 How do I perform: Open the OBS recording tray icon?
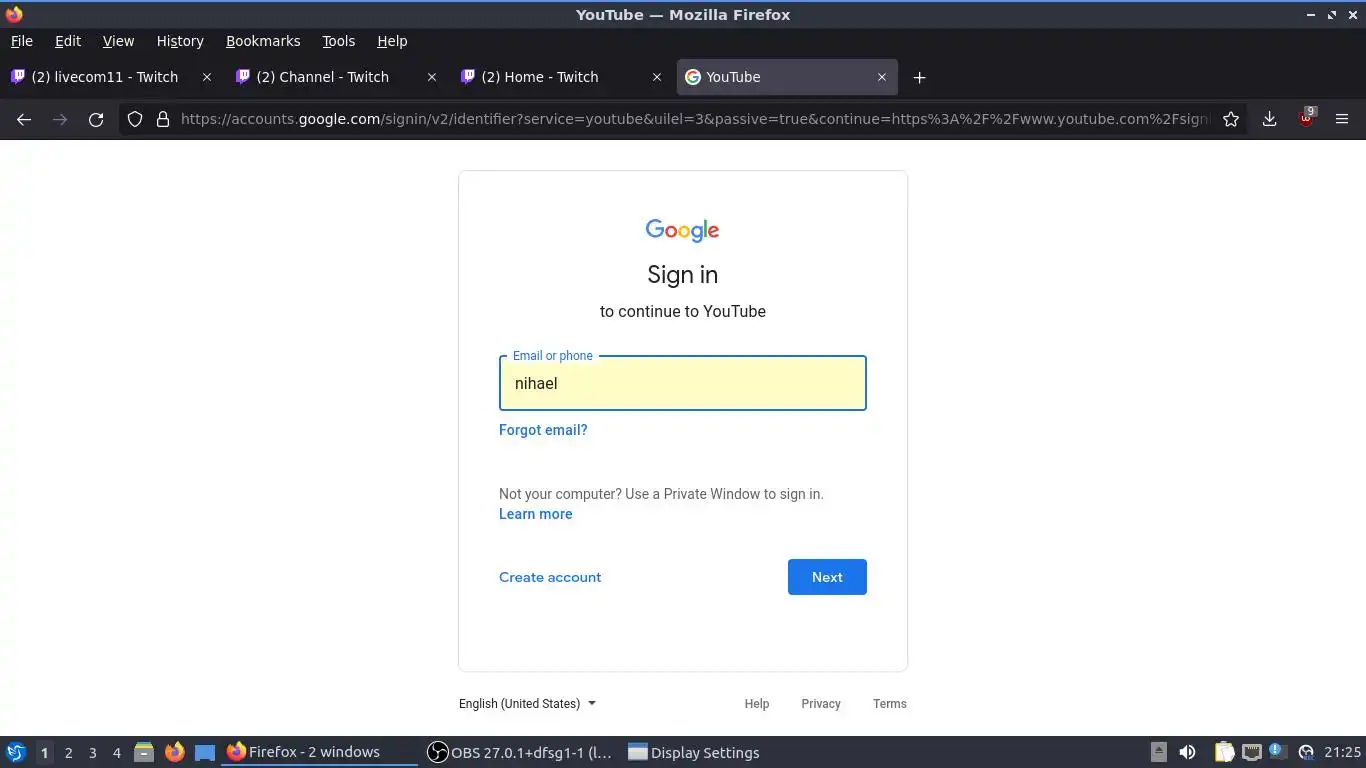[1305, 752]
